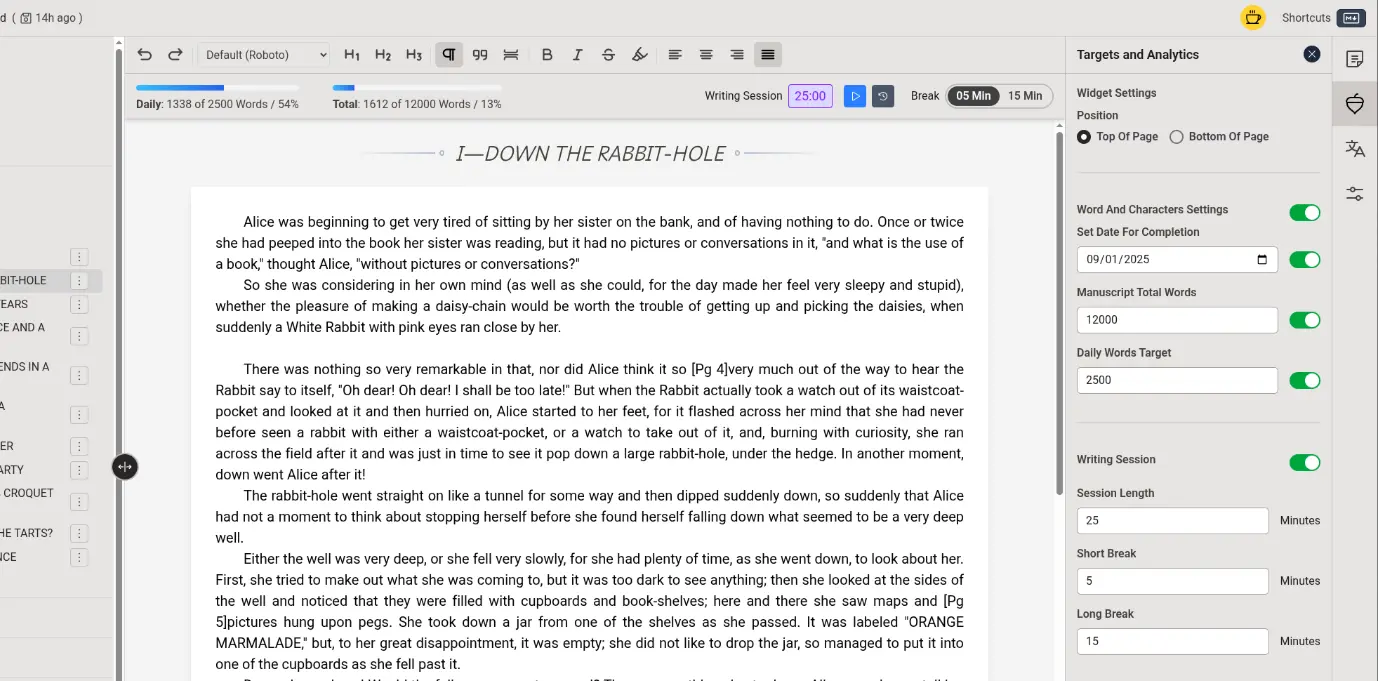Open the Default (Roboto) font dropdown
The height and width of the screenshot is (681, 1378).
point(264,55)
